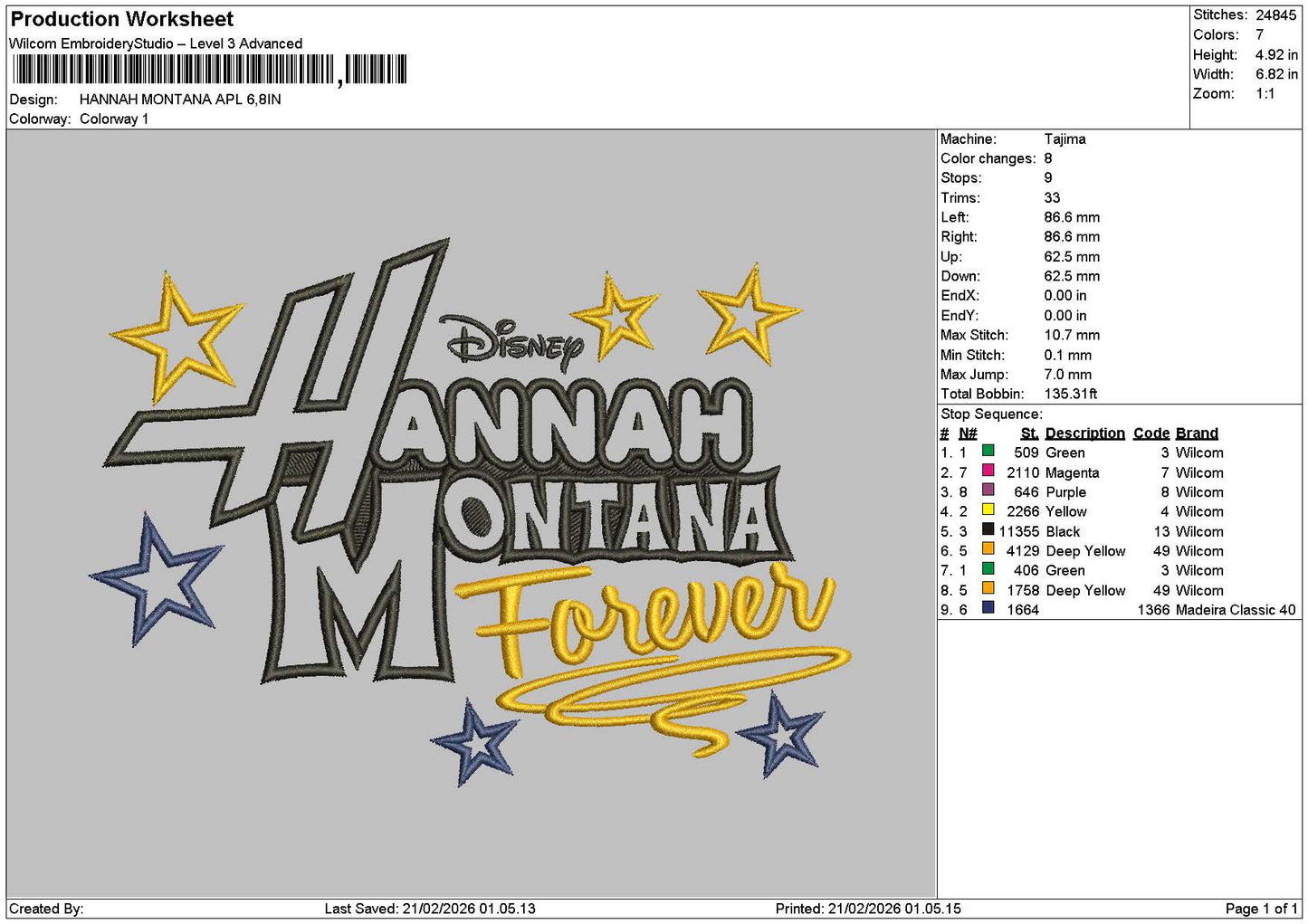Click the 'Production Worksheet' title
The image size is (1308, 924).
tap(122, 19)
